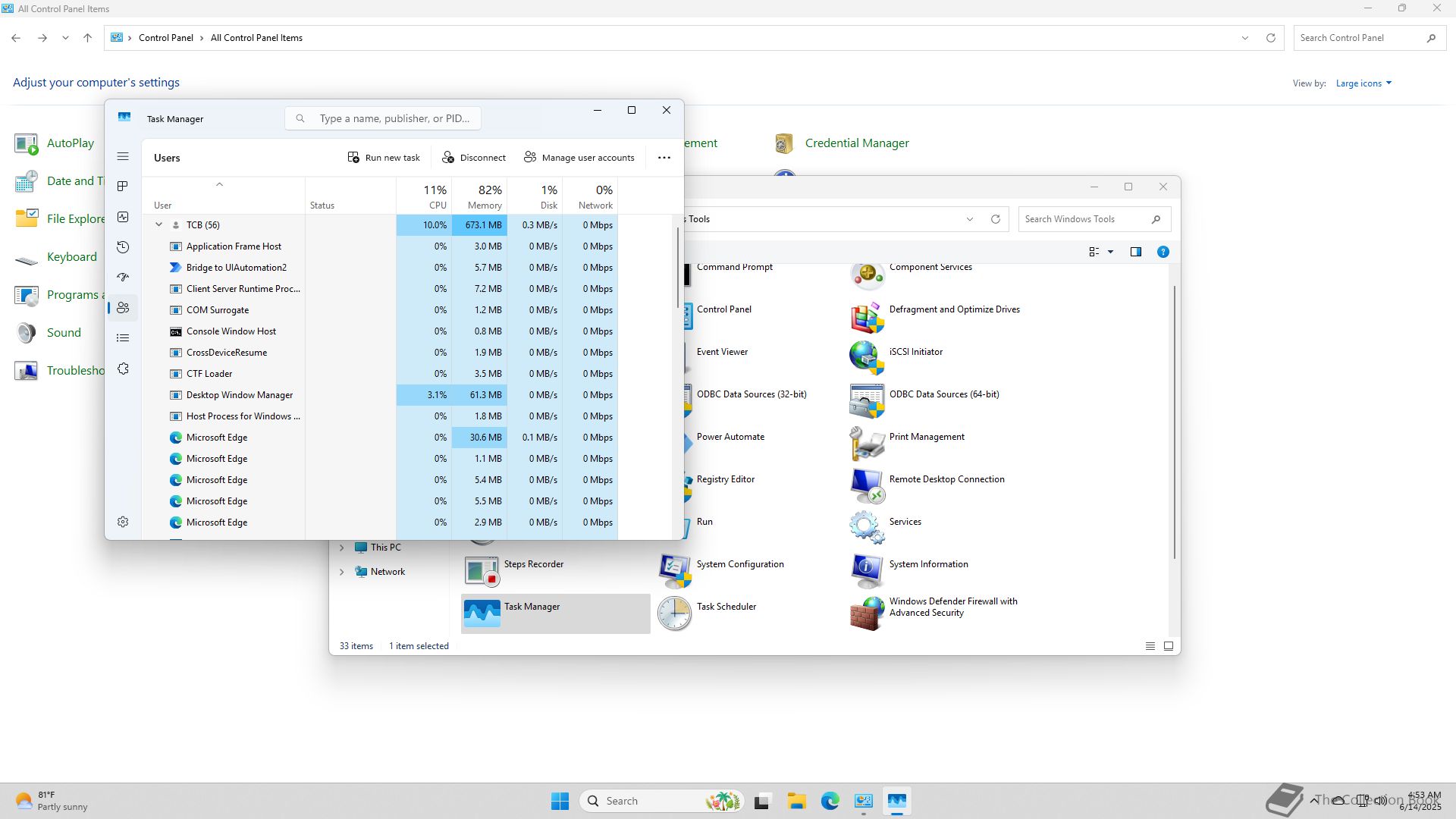Switch to large icons view in status bar
Image resolution: width=1456 pixels, height=819 pixels.
(x=1168, y=646)
